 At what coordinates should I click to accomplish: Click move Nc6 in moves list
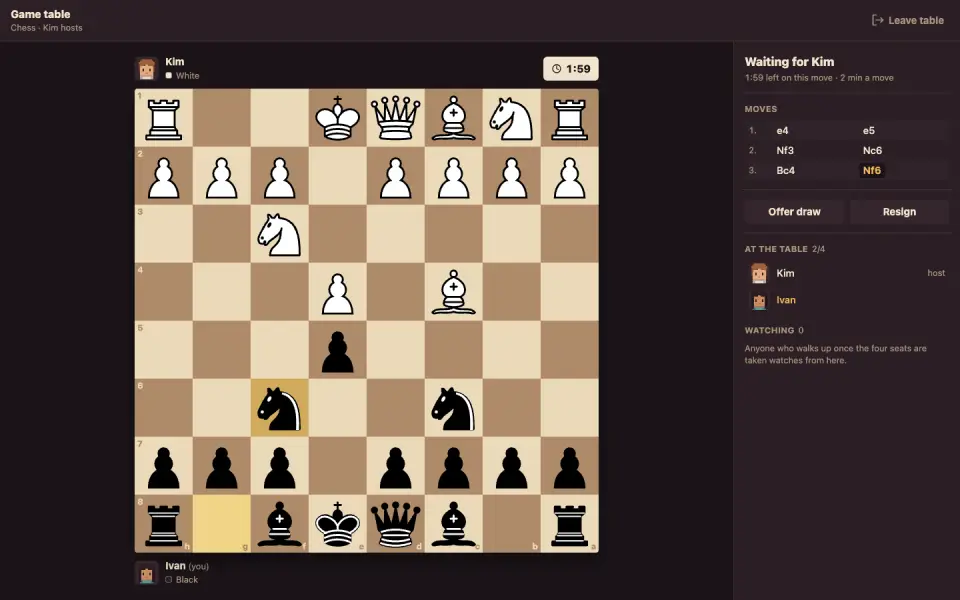872,151
